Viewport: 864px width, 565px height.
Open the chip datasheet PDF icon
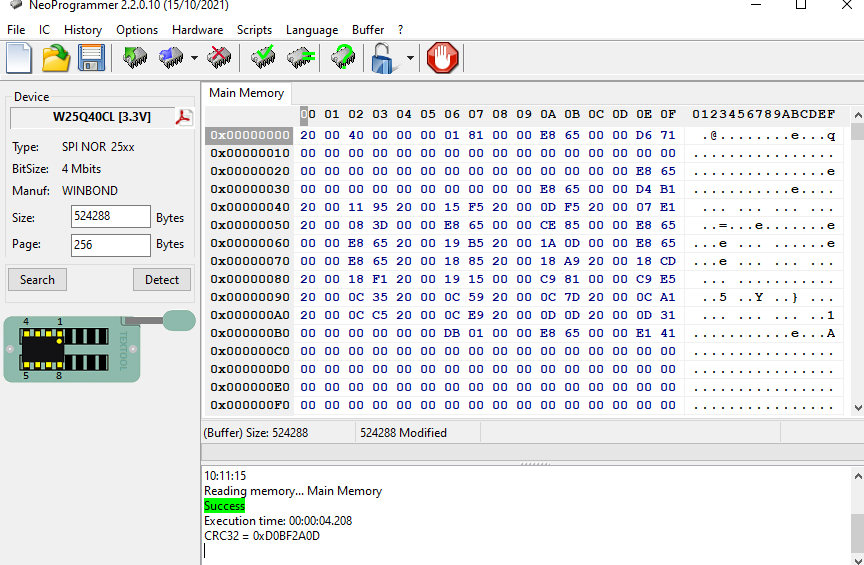[x=184, y=117]
